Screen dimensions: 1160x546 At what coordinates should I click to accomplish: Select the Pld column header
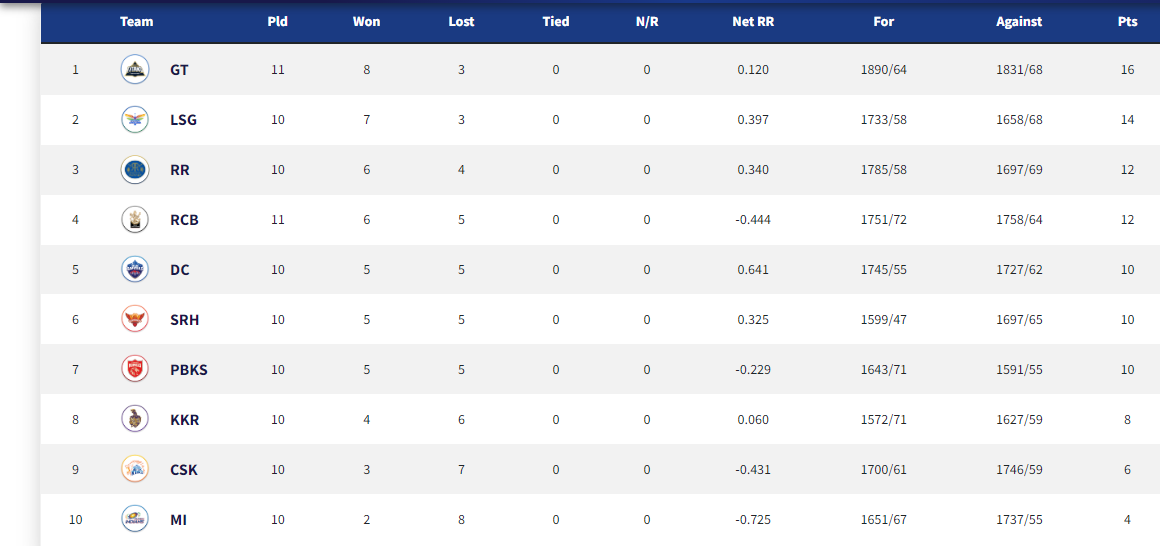[x=277, y=21]
